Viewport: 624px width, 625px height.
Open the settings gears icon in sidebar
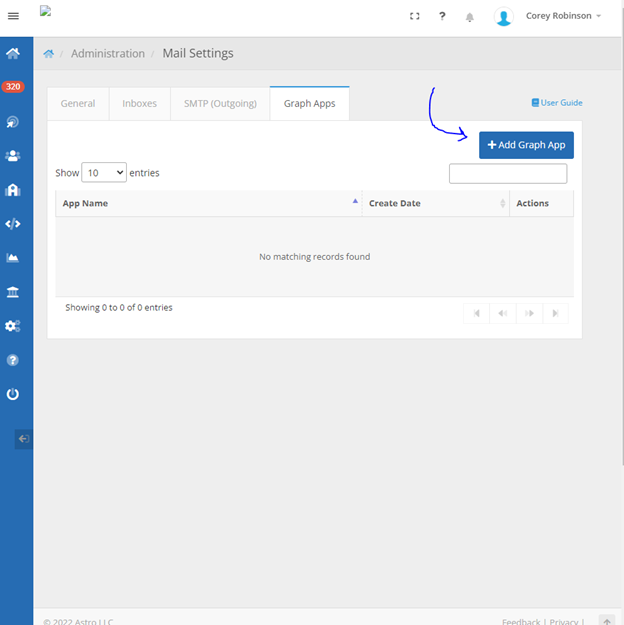(x=13, y=326)
